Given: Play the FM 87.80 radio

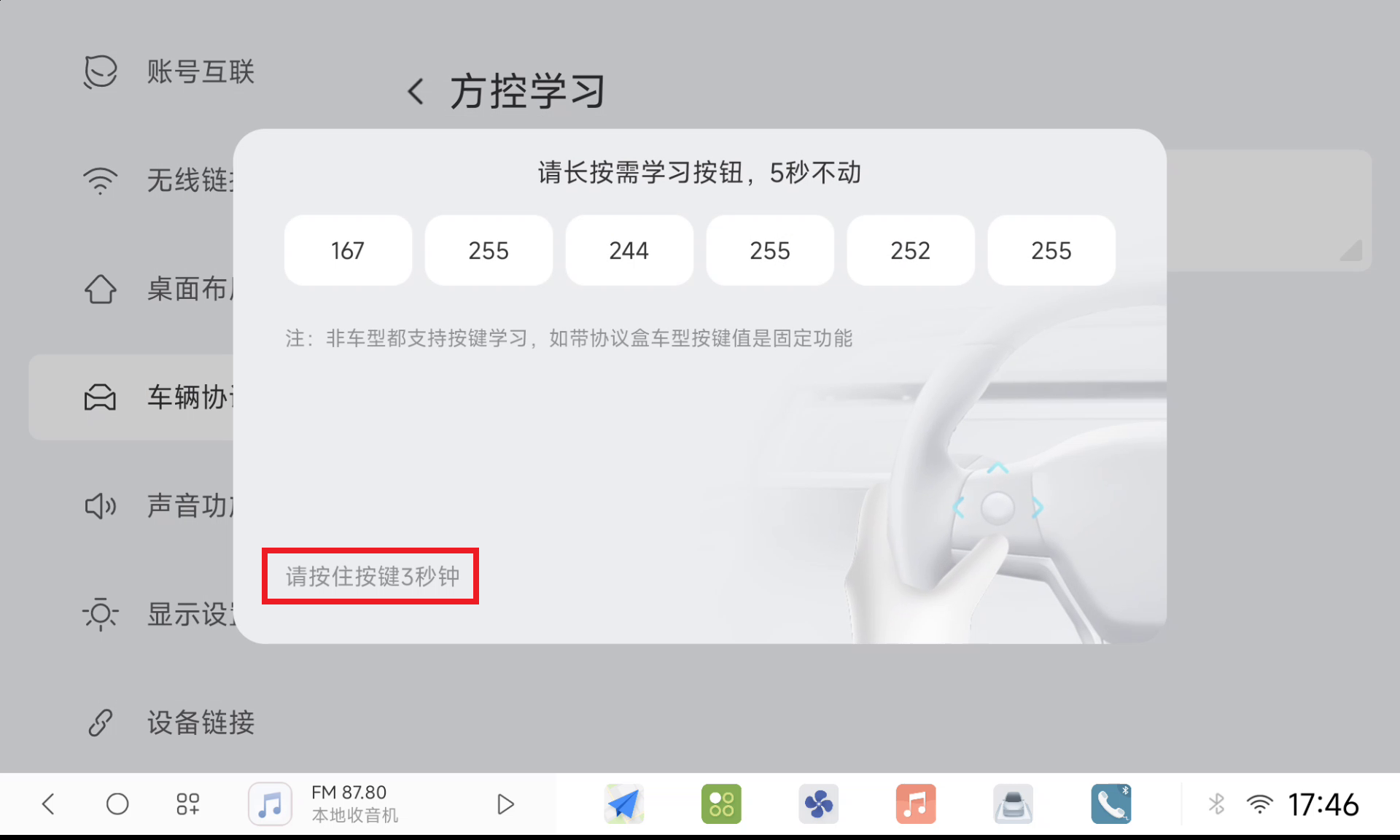Looking at the screenshot, I should (x=505, y=804).
